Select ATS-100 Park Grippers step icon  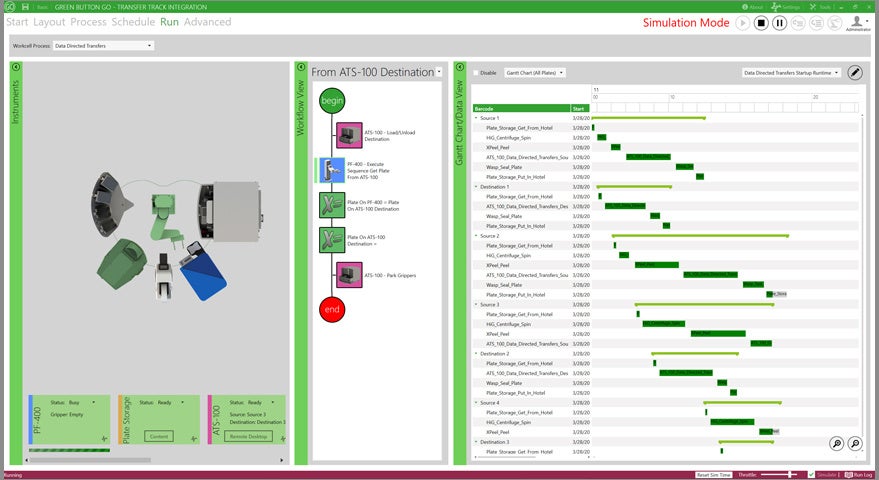(x=349, y=275)
